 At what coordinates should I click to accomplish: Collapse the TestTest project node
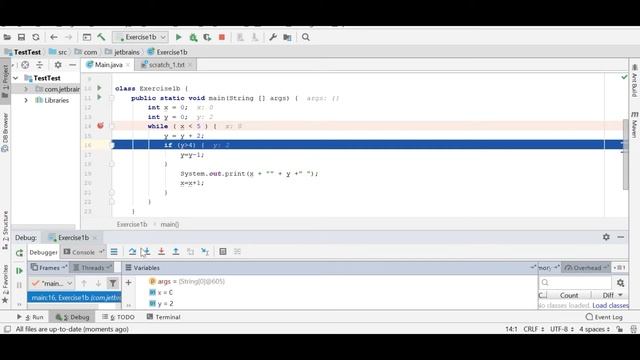(x=16, y=78)
